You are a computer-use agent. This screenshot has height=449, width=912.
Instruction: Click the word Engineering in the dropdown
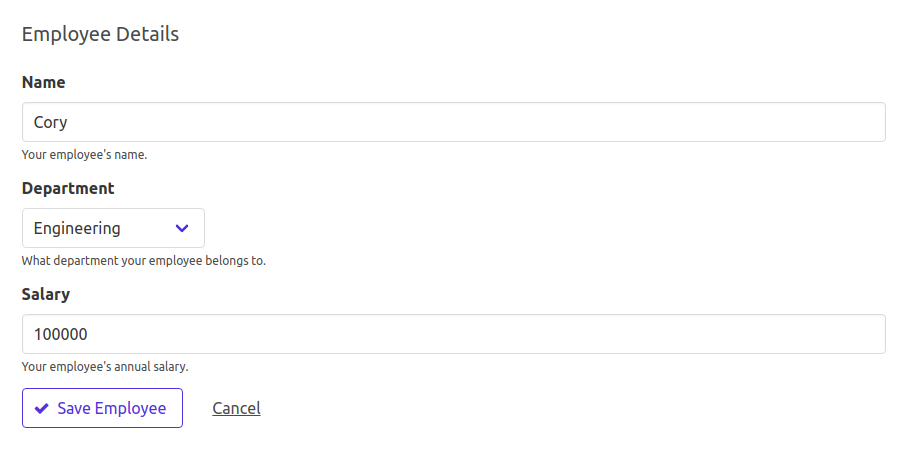point(77,228)
